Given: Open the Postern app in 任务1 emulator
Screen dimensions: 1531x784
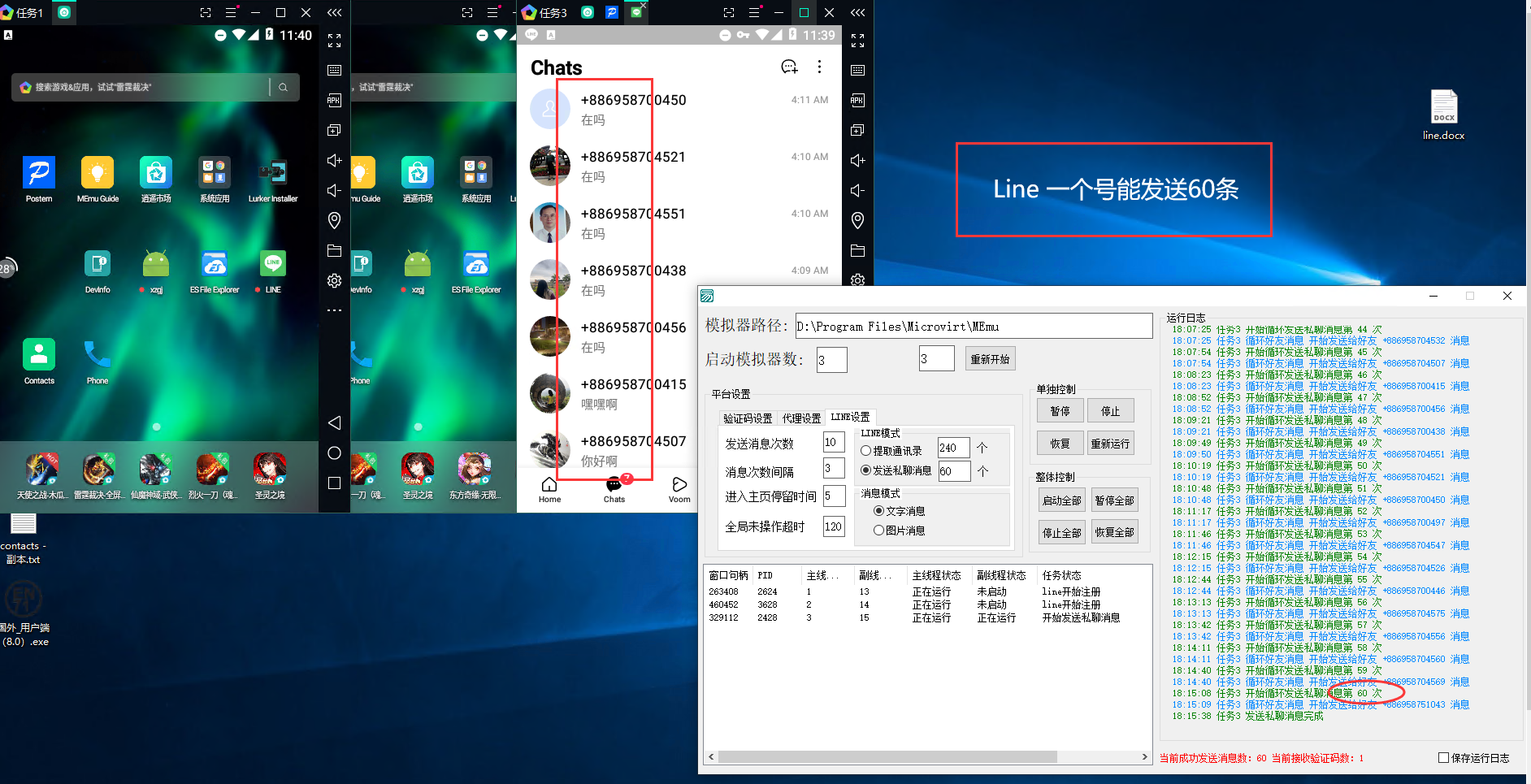Looking at the screenshot, I should coord(39,173).
